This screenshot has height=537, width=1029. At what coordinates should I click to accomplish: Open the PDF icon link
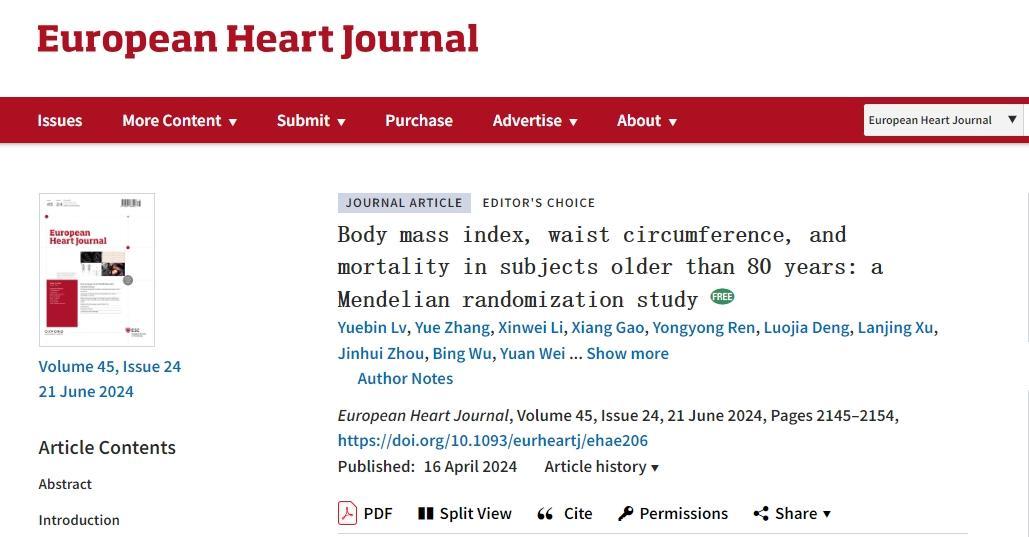[347, 513]
